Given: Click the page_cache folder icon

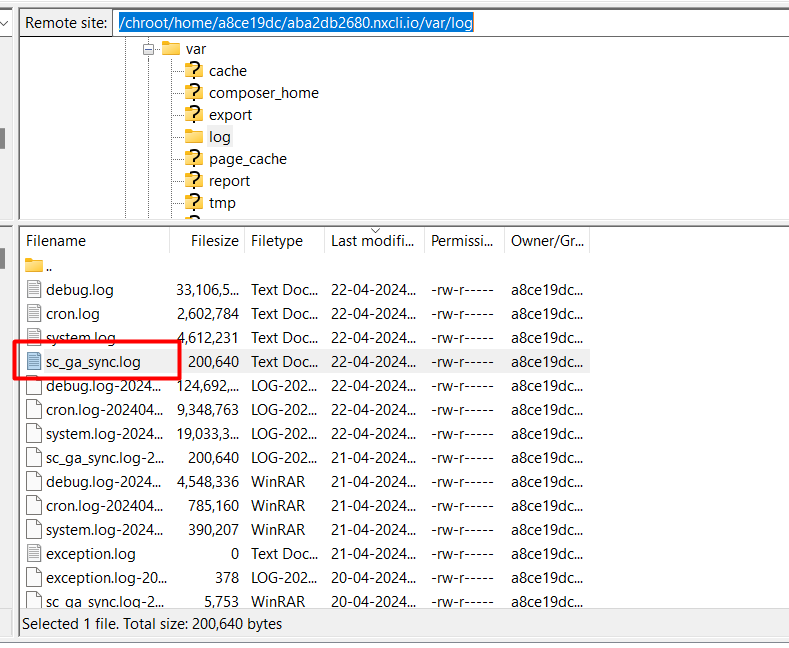Looking at the screenshot, I should (193, 159).
